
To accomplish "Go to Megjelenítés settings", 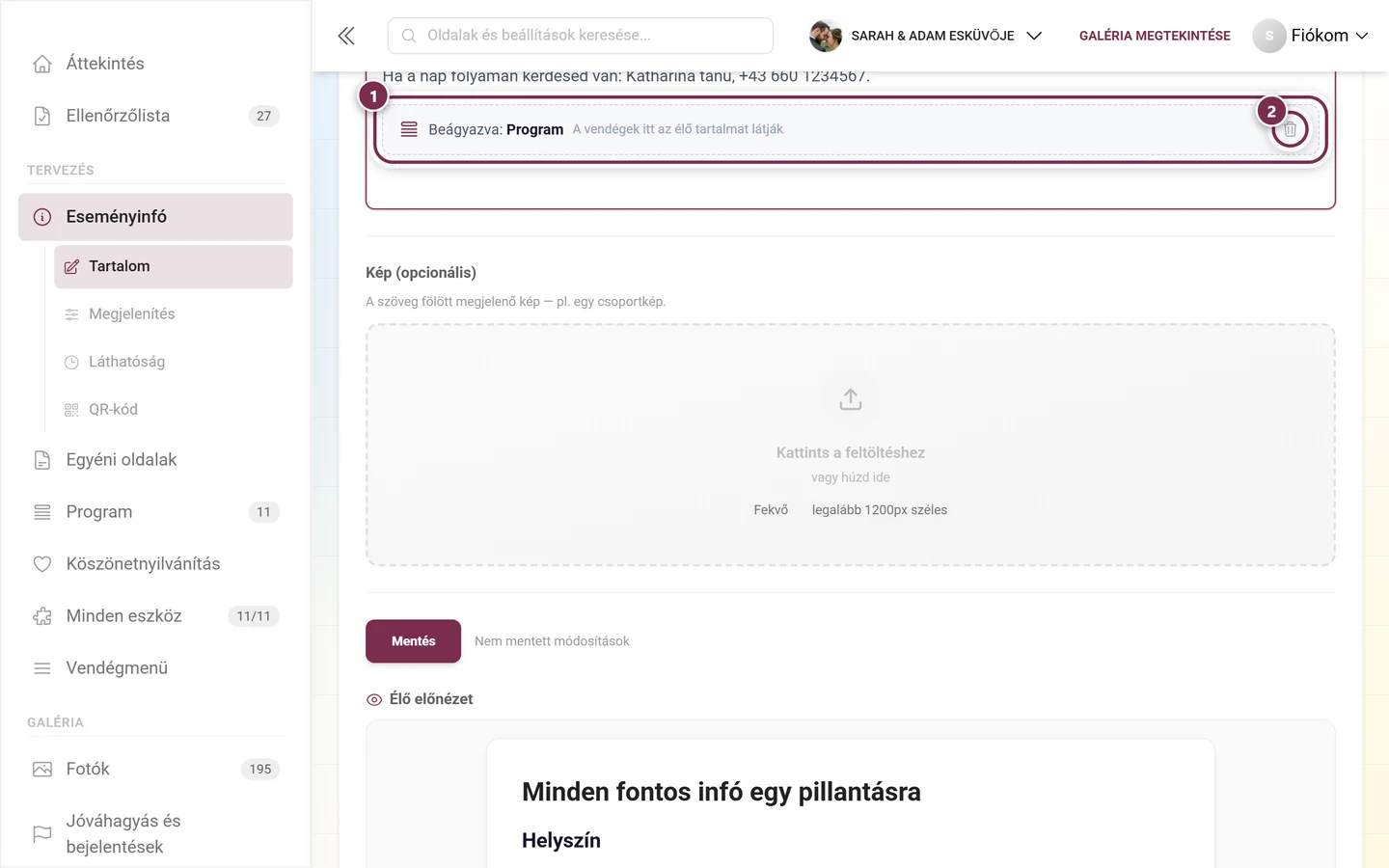I will (174, 314).
